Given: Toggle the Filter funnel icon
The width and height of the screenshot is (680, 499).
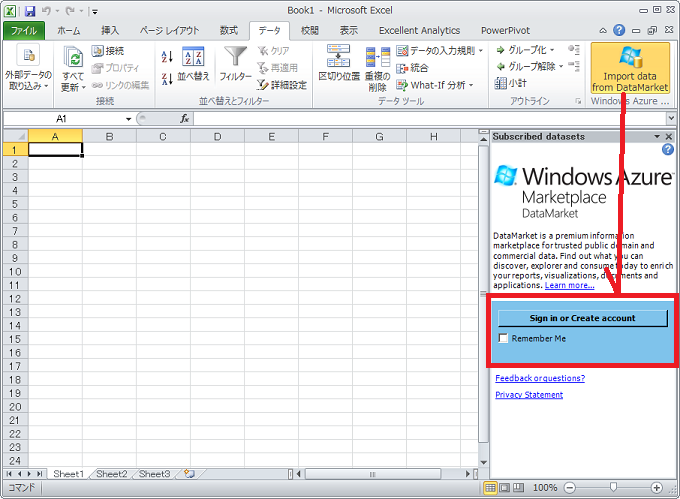Looking at the screenshot, I should click(235, 57).
